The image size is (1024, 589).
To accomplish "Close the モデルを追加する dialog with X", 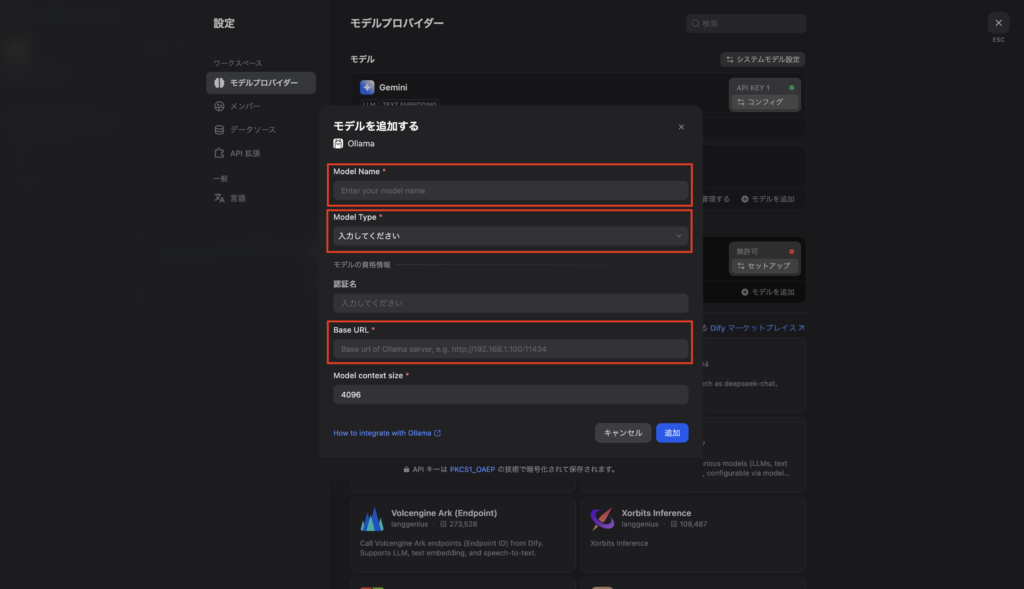I will [x=681, y=127].
